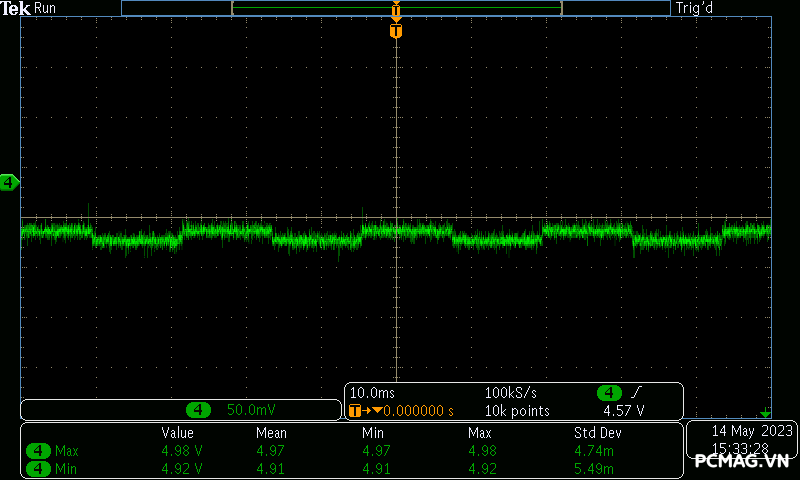This screenshot has height=480, width=800.
Task: Click the rising edge trigger slope icon
Action: coord(636,393)
